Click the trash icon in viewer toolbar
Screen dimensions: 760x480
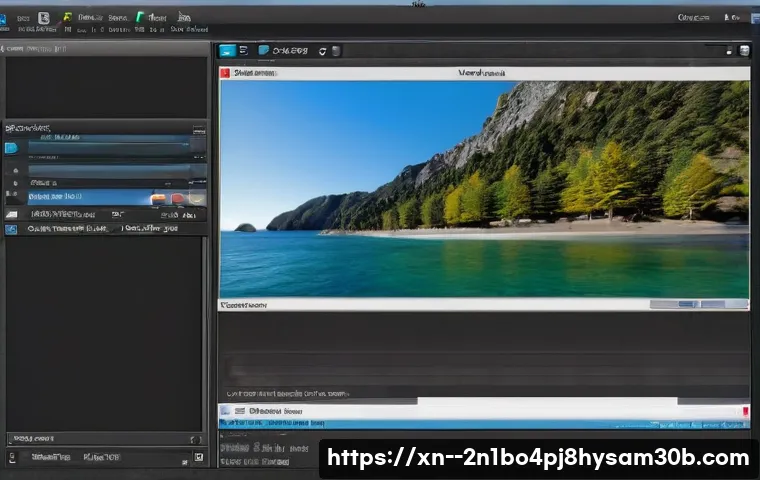(336, 51)
